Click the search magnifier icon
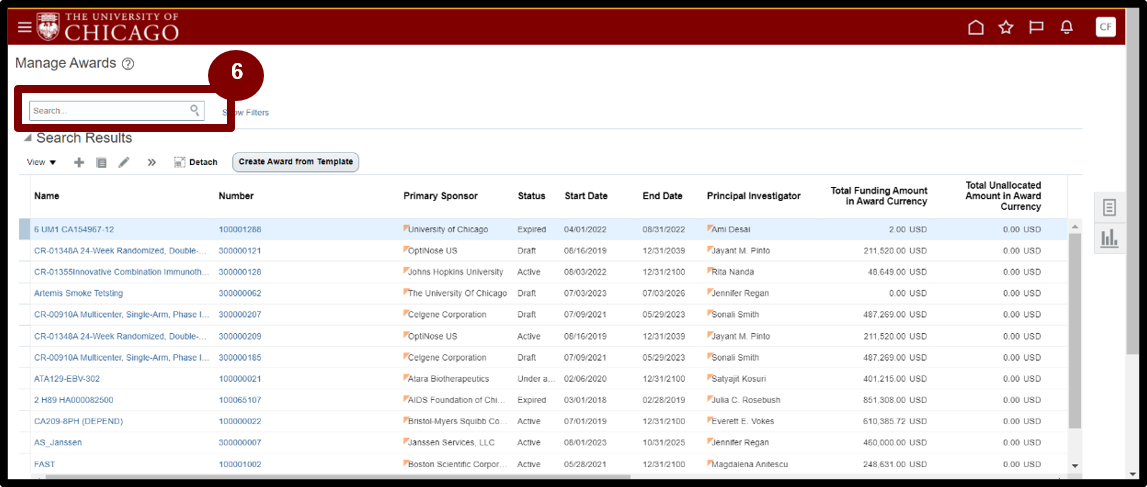 [195, 110]
